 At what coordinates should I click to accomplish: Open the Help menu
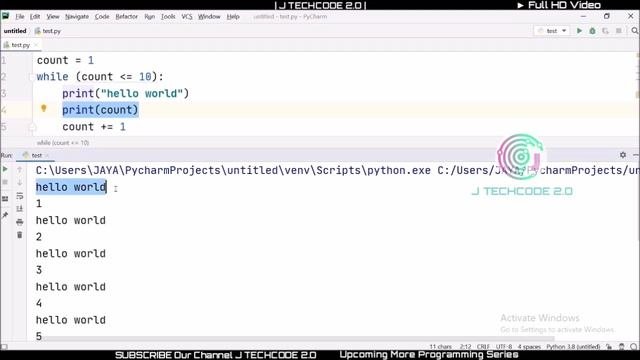(x=233, y=16)
